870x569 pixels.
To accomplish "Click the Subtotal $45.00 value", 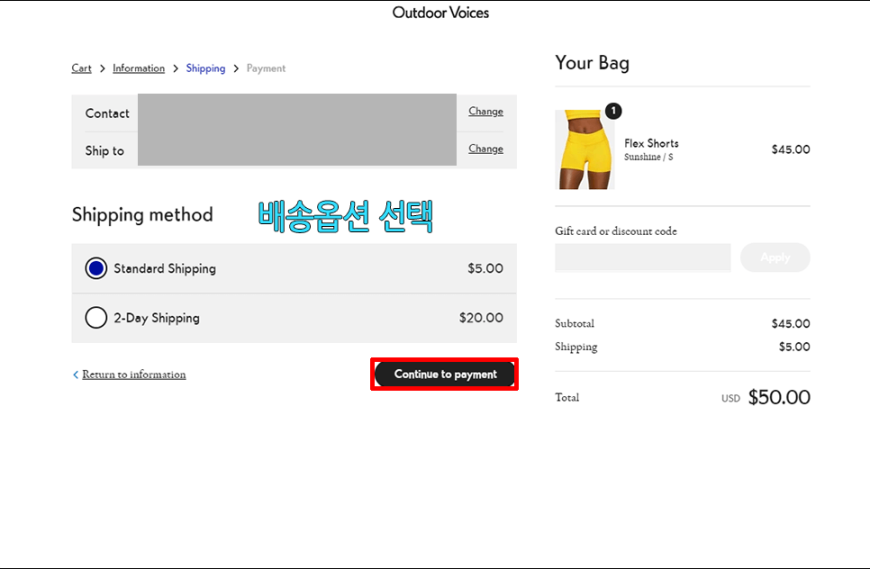I will tap(791, 323).
